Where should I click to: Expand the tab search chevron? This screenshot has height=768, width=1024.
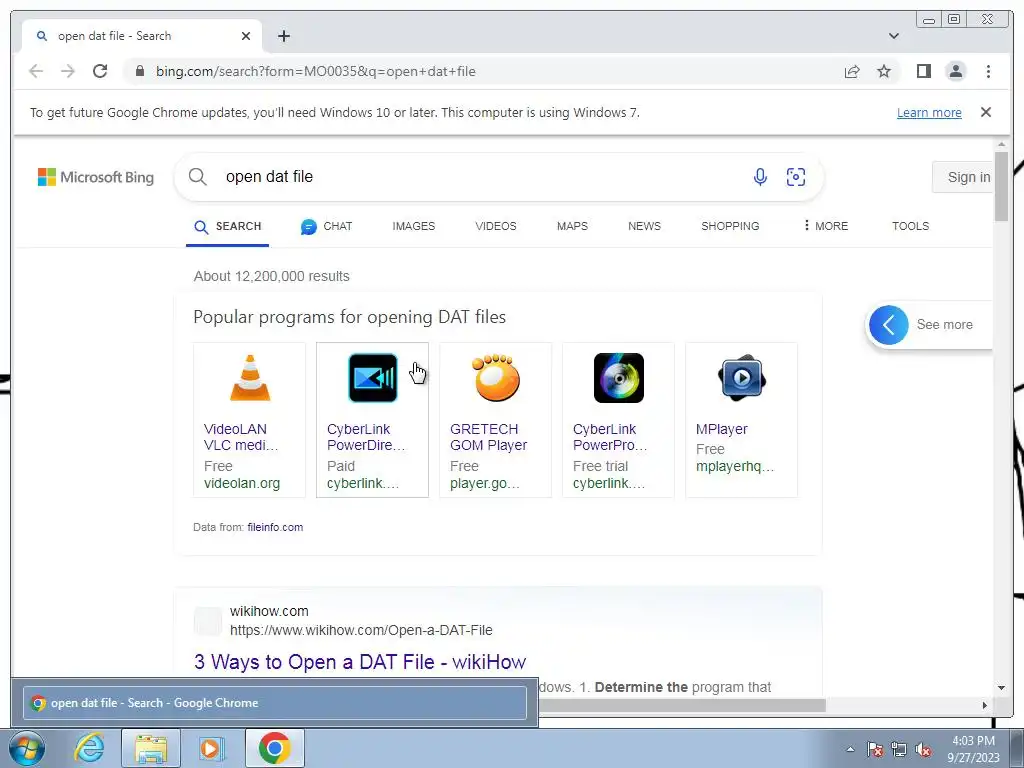coord(893,36)
